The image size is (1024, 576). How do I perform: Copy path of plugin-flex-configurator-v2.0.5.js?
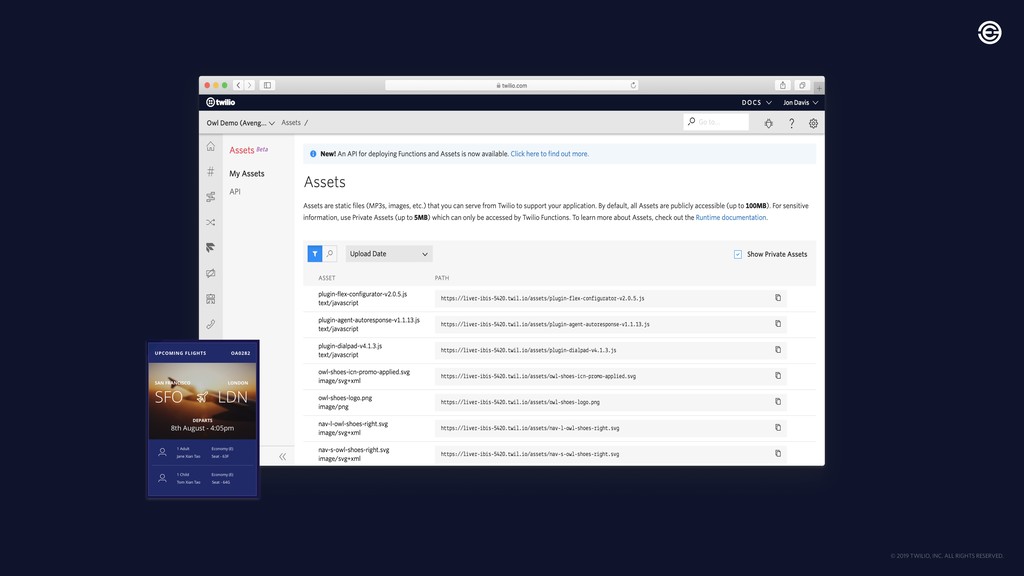point(778,298)
